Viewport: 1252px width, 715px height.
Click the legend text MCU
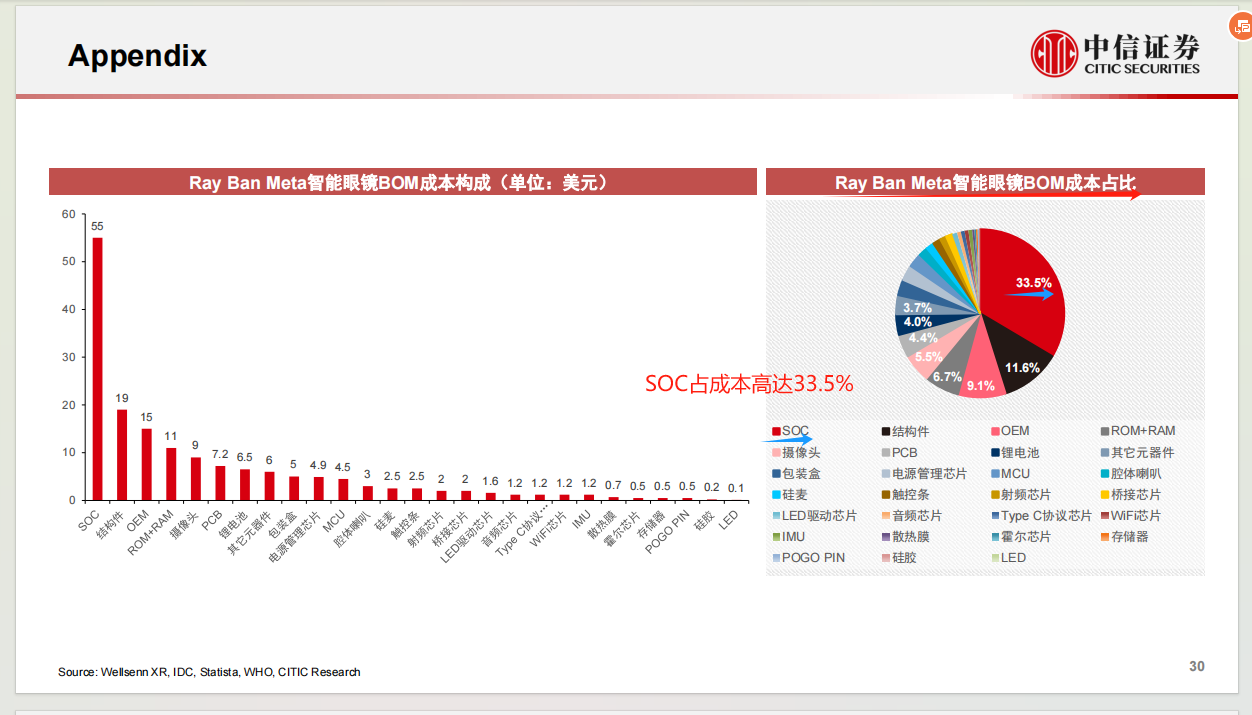point(1015,474)
